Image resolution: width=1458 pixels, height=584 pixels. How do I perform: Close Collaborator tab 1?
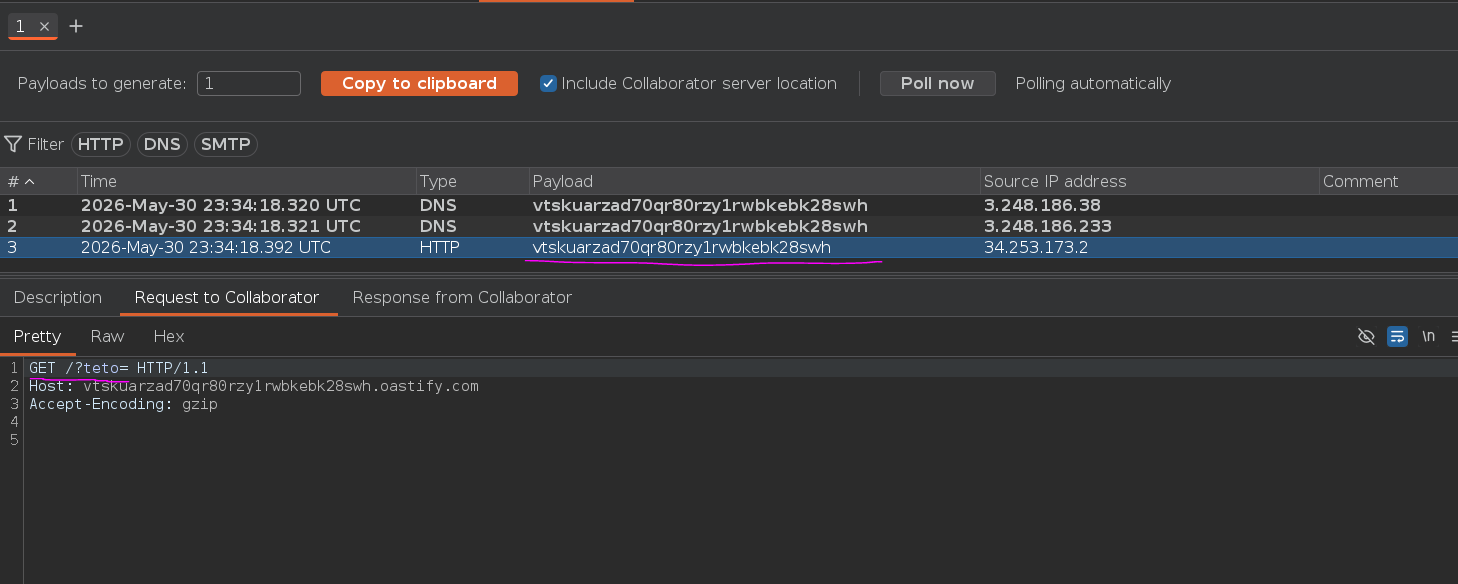44,27
